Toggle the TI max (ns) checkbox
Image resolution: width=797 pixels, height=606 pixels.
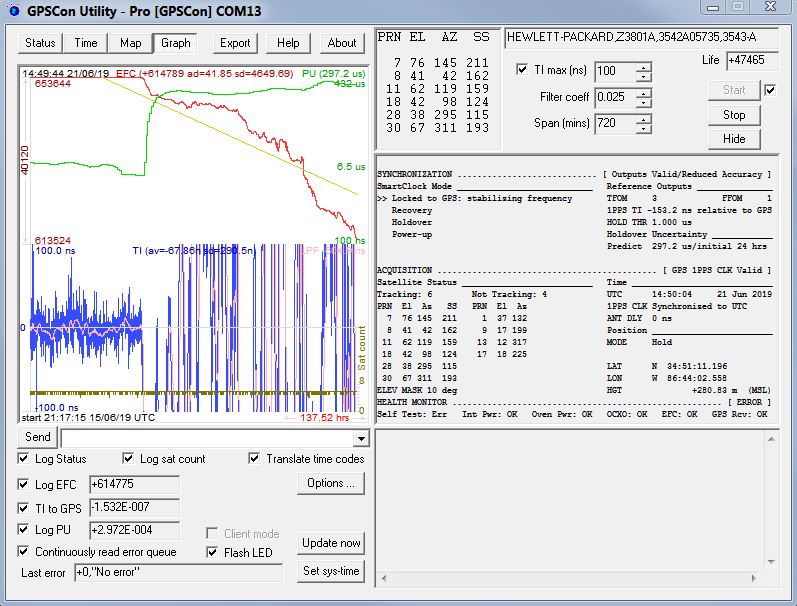point(523,71)
